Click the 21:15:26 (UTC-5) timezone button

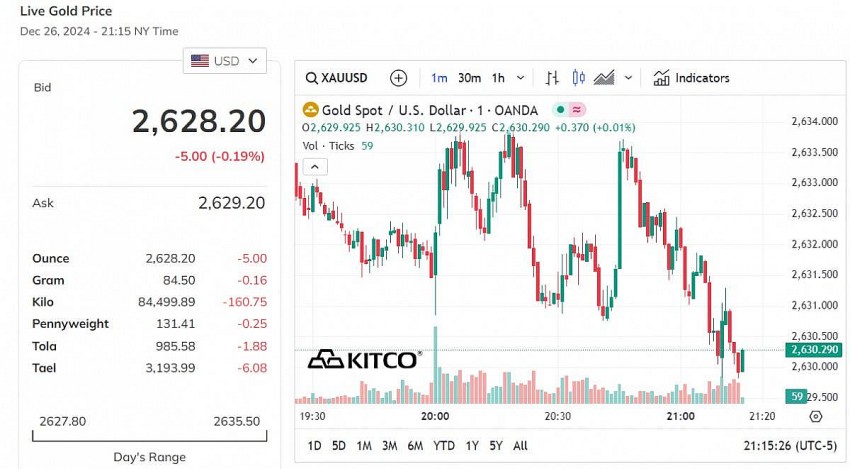point(787,445)
